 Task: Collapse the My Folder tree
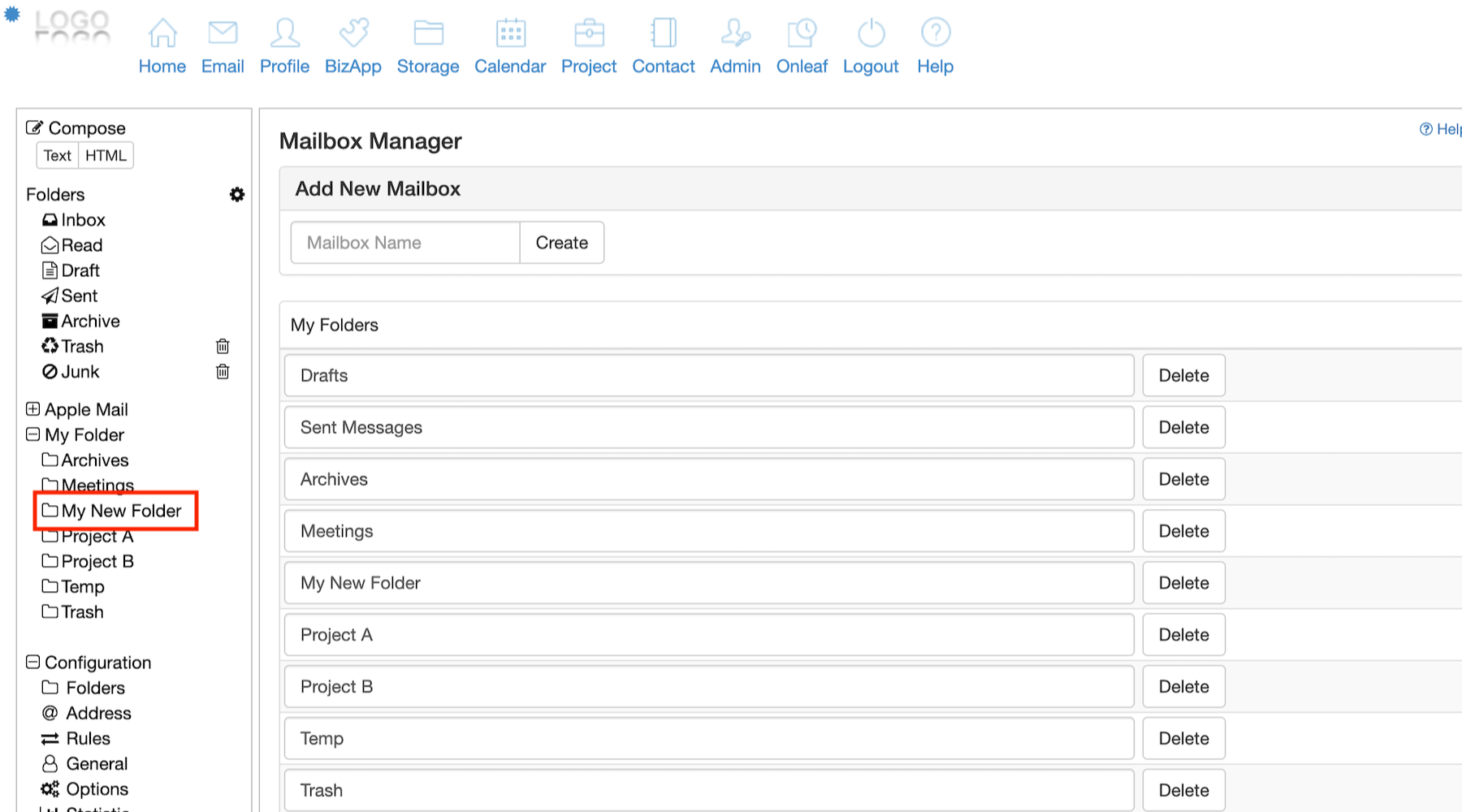pyautogui.click(x=32, y=434)
